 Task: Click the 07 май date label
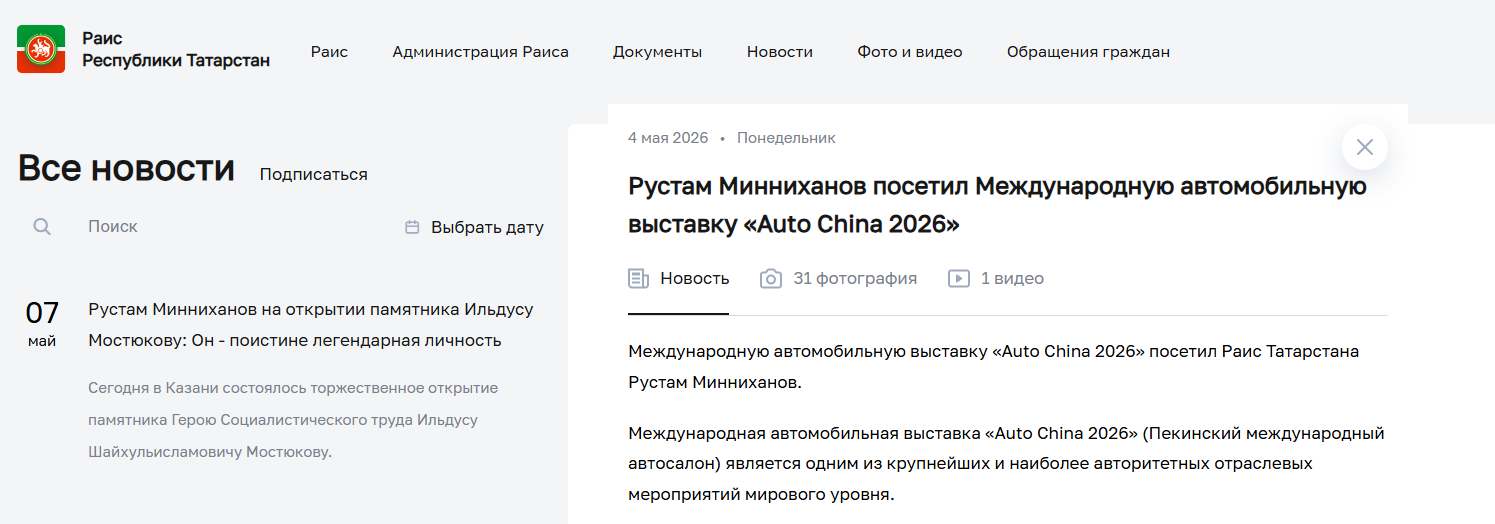(42, 324)
